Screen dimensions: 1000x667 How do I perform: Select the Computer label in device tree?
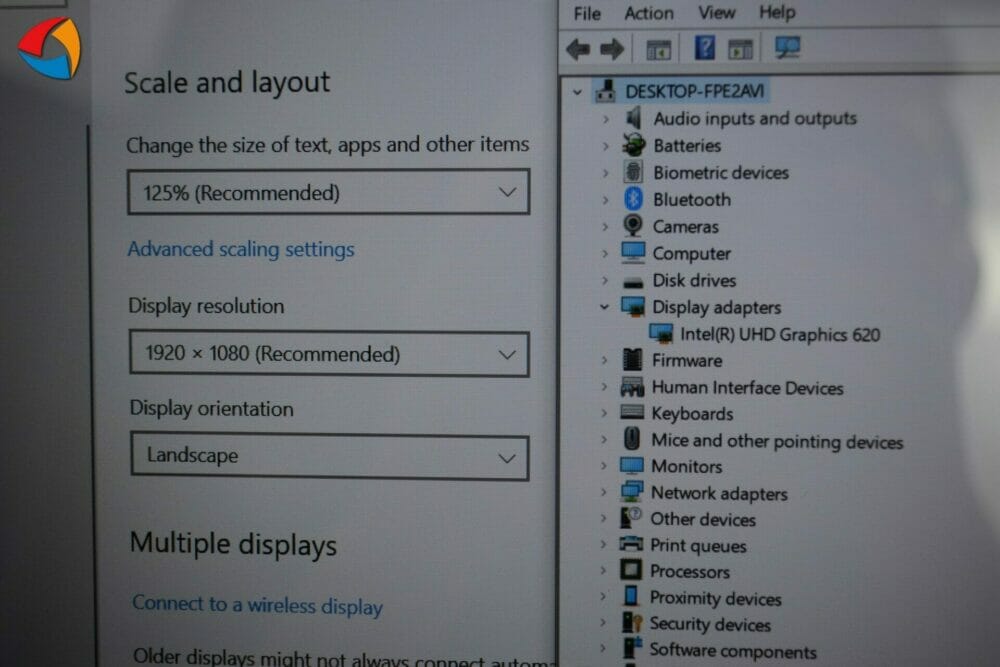691,254
